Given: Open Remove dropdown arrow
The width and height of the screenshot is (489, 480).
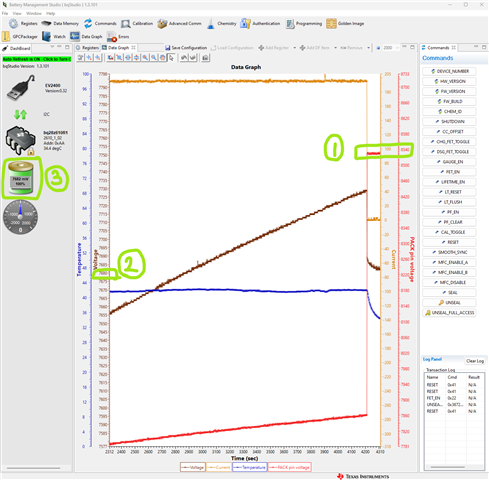Looking at the screenshot, I should 368,48.
